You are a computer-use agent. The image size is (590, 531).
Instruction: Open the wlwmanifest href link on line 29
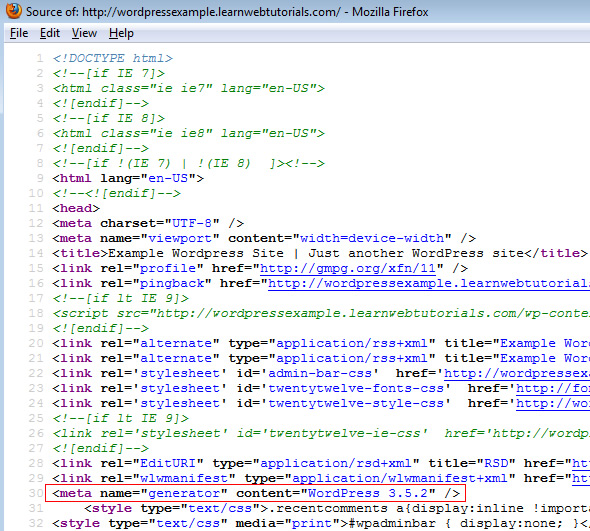point(581,478)
